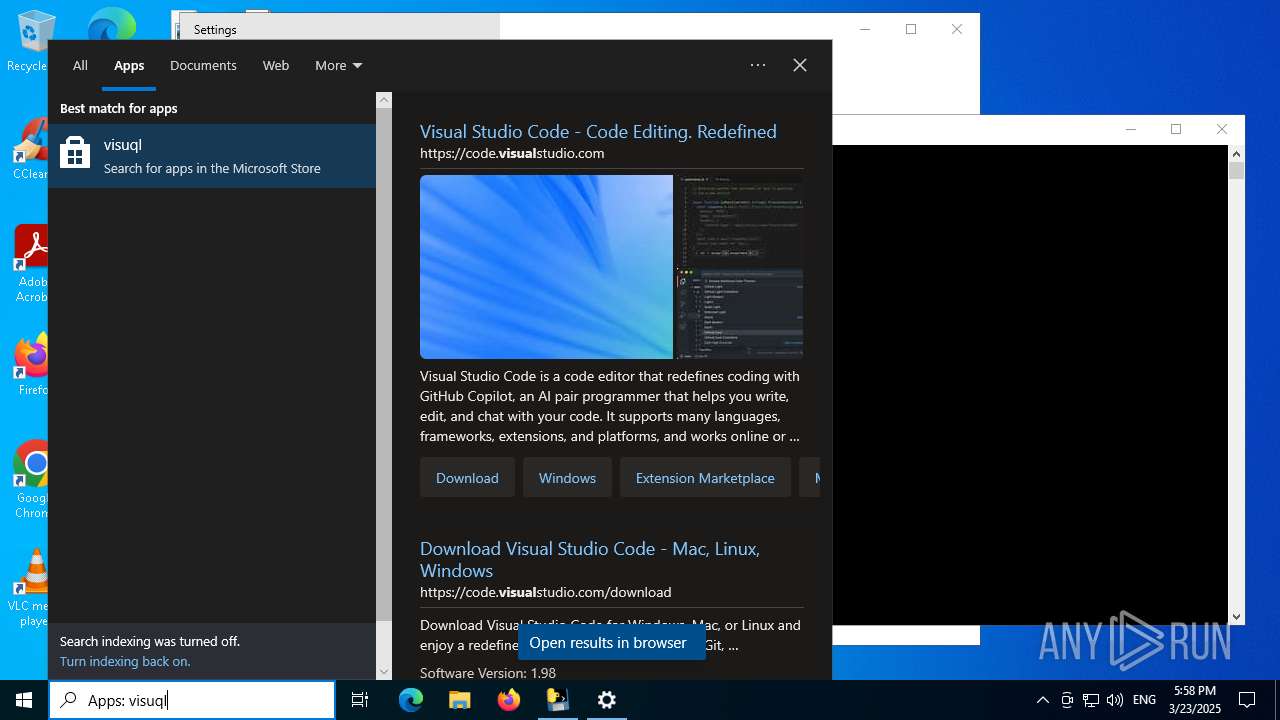
Task: Open the visuql Microsoft Store result
Action: (x=212, y=155)
